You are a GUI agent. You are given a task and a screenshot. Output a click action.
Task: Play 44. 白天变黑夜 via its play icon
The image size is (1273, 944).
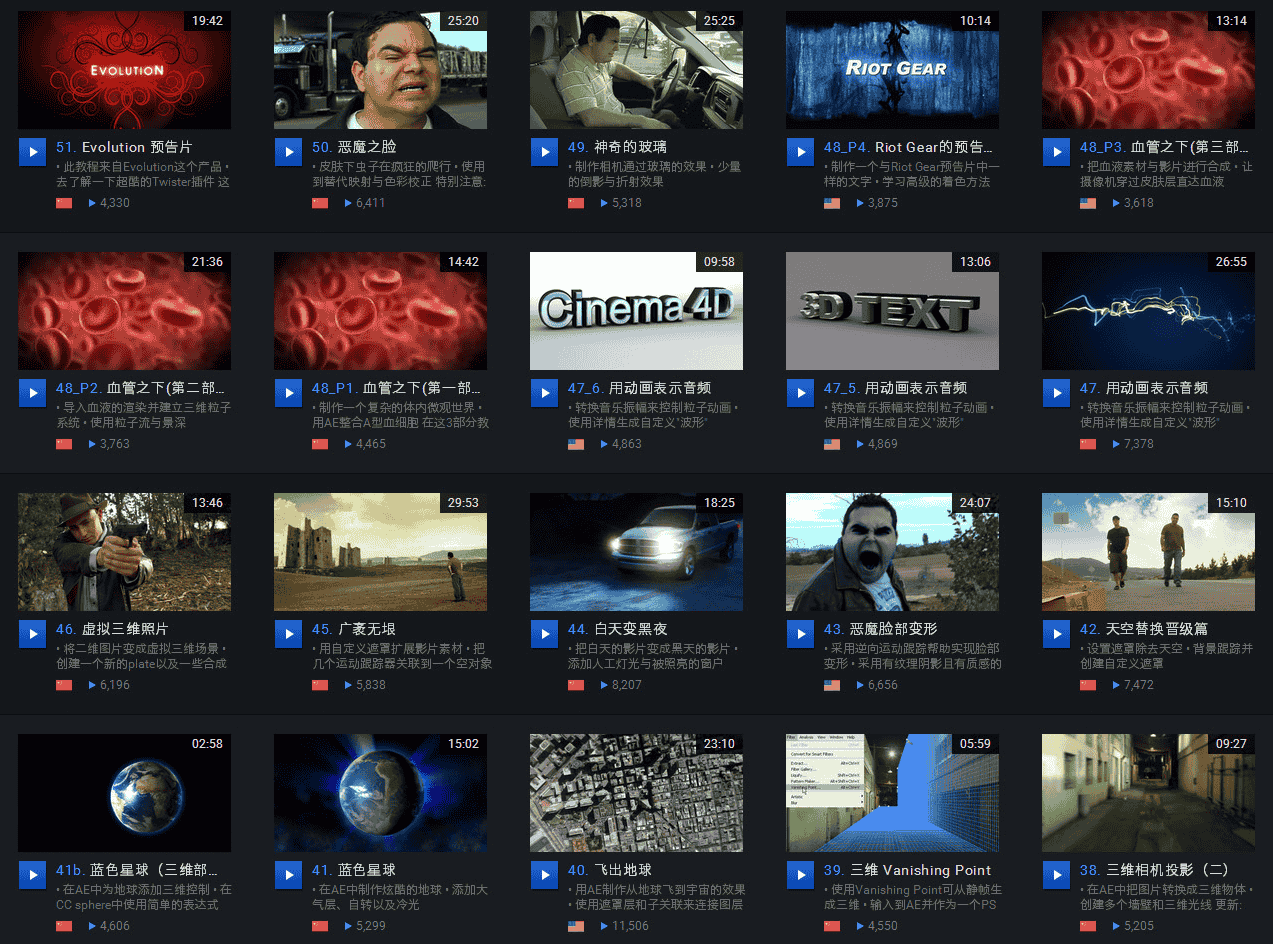[x=545, y=634]
